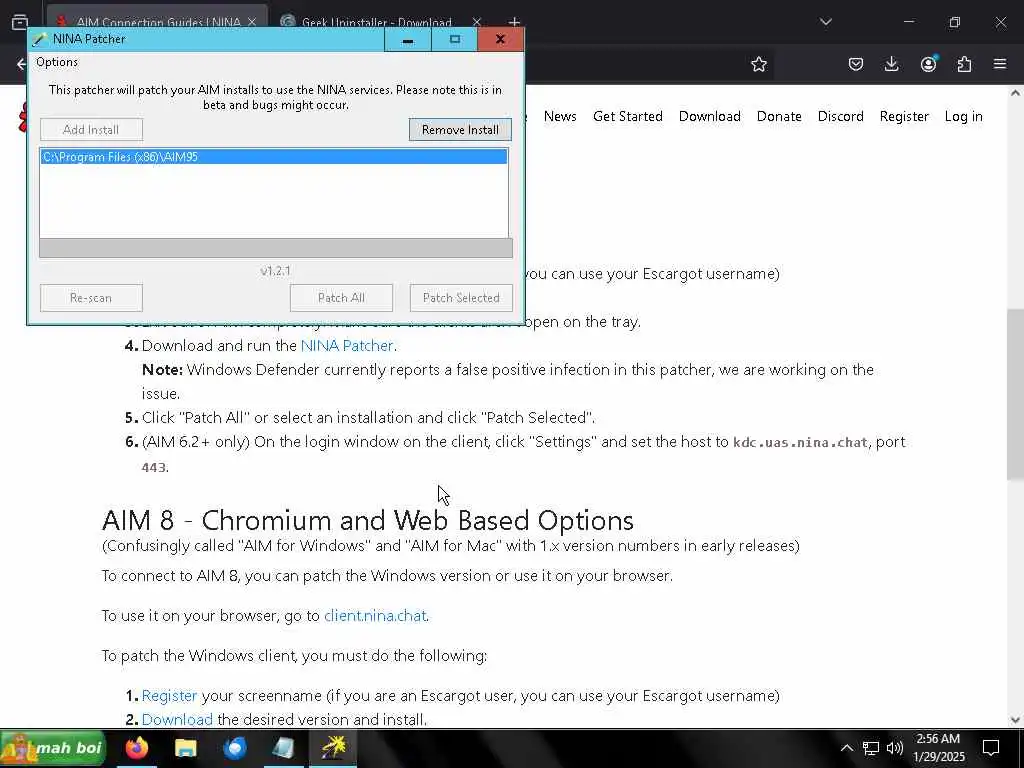
Task: Close the NINA Patcher window
Action: point(500,39)
